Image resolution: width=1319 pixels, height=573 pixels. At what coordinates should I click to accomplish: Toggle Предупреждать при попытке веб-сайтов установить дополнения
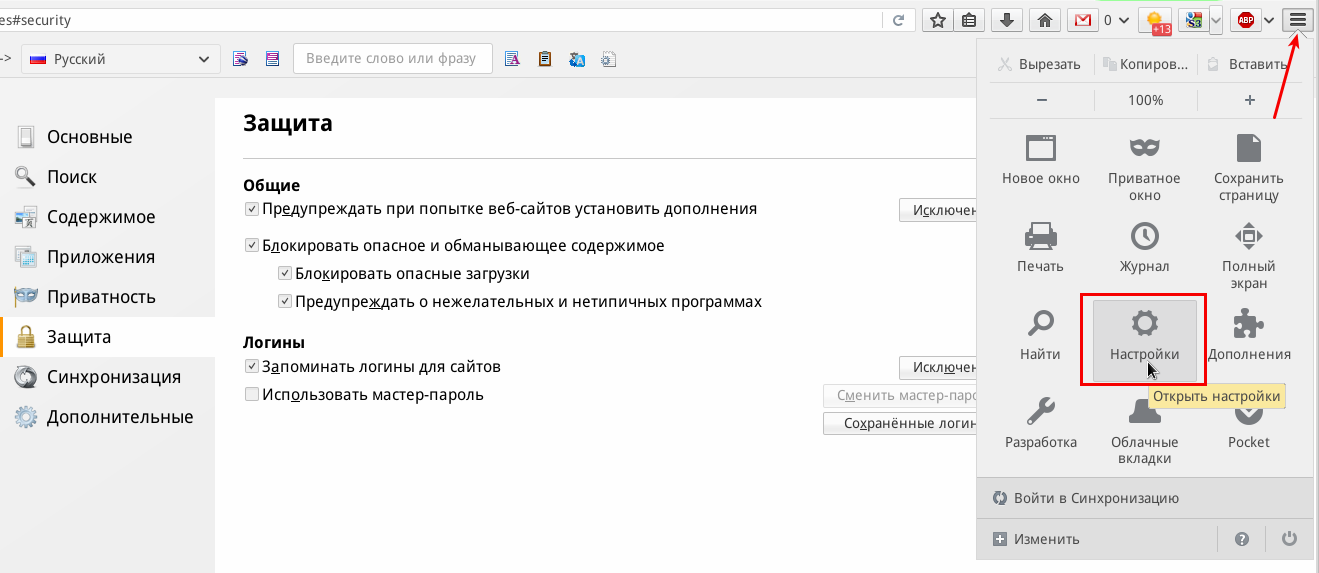tap(252, 209)
